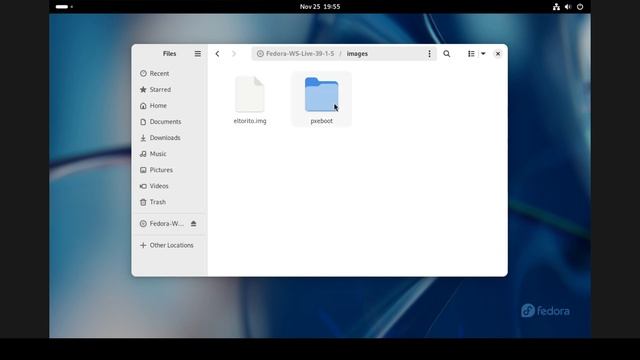640x360 pixels.
Task: Open the Videos folder in the sidebar
Action: [x=169, y=186]
